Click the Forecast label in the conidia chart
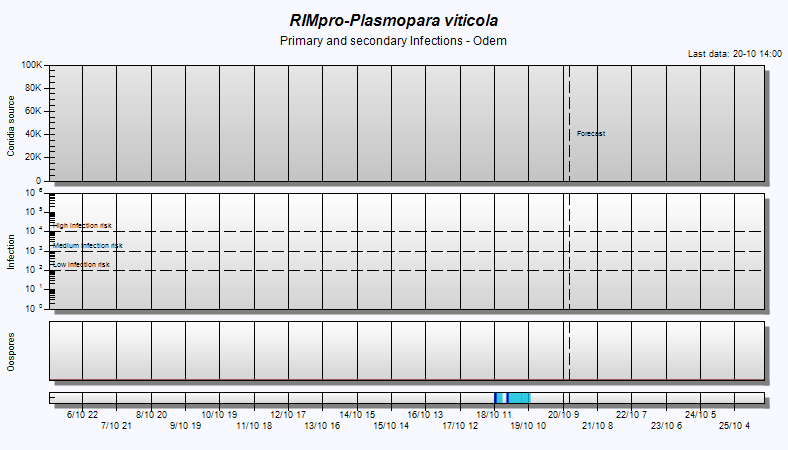Screen dimensions: 788x450 (591, 134)
